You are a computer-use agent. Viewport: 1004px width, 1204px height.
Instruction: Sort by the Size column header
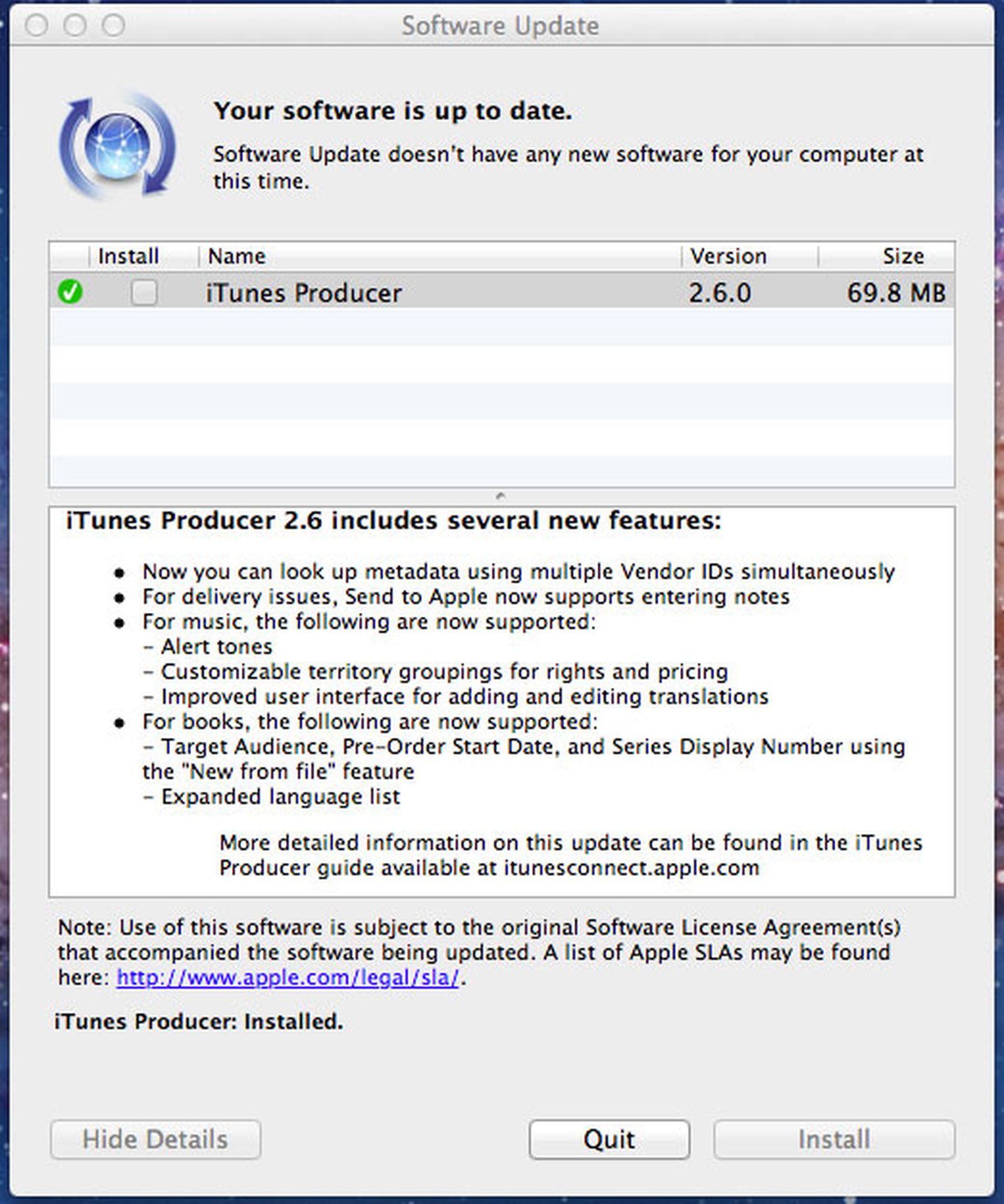pos(887,256)
